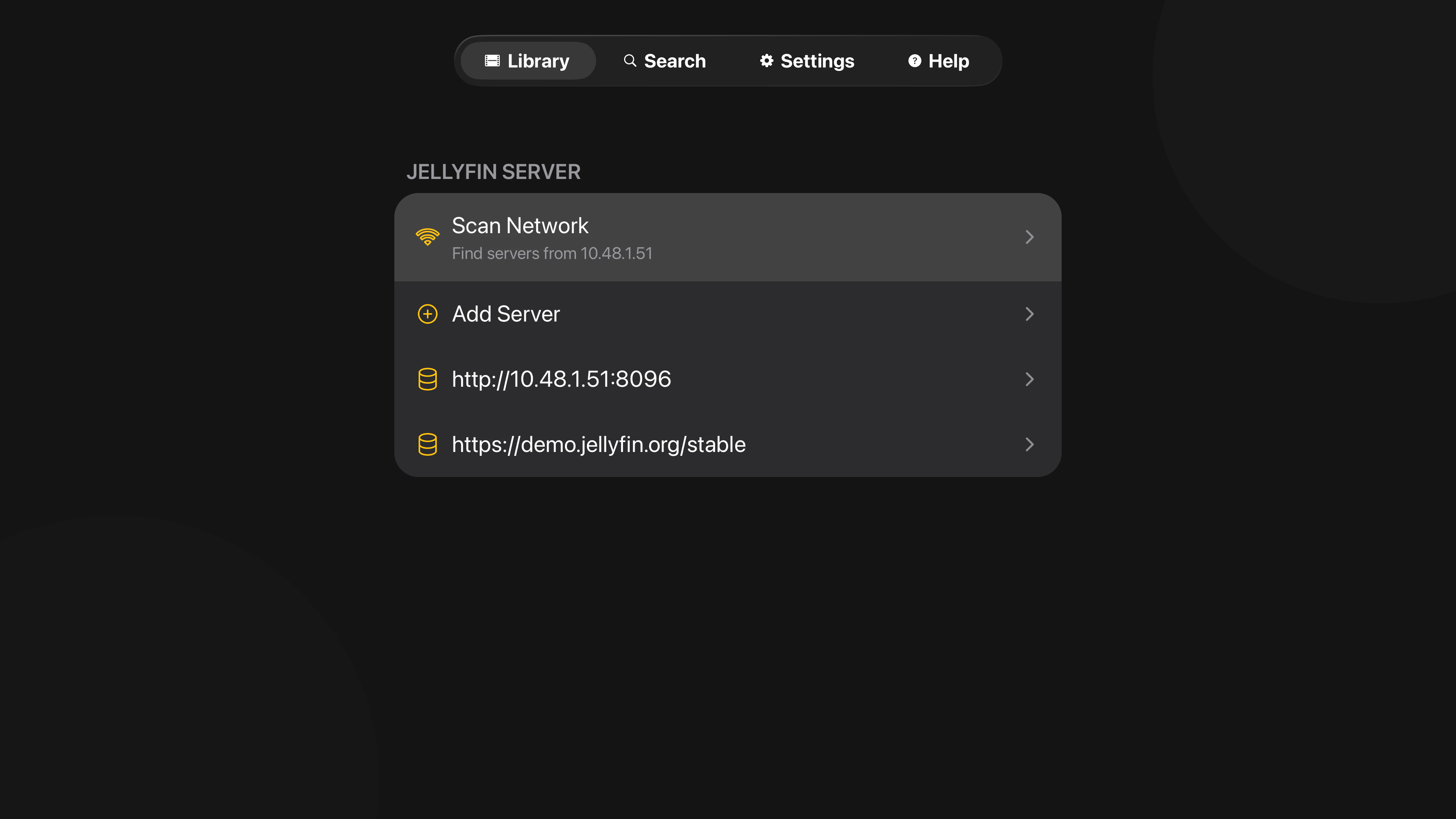
Task: Click the database icon for demo.jellyfin.org server
Action: (x=428, y=445)
